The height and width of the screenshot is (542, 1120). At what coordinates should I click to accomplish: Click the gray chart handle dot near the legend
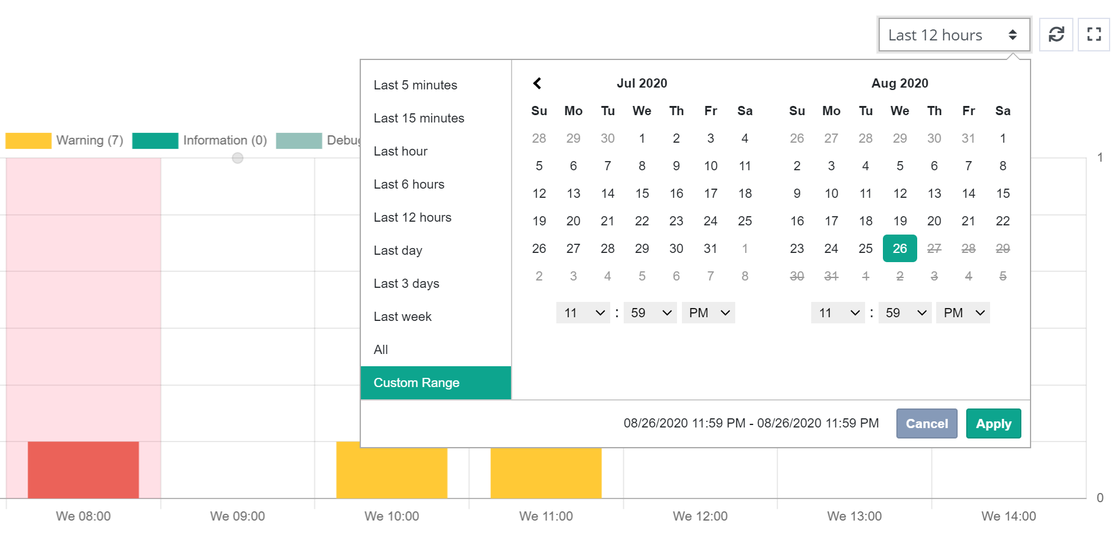238,158
